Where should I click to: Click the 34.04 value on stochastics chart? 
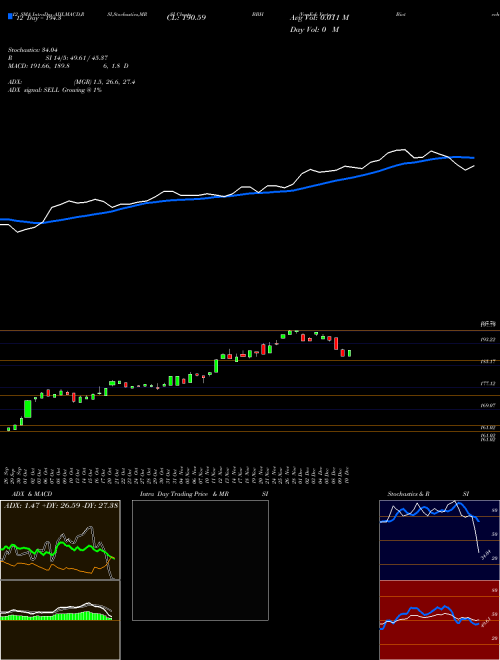[x=486, y=555]
